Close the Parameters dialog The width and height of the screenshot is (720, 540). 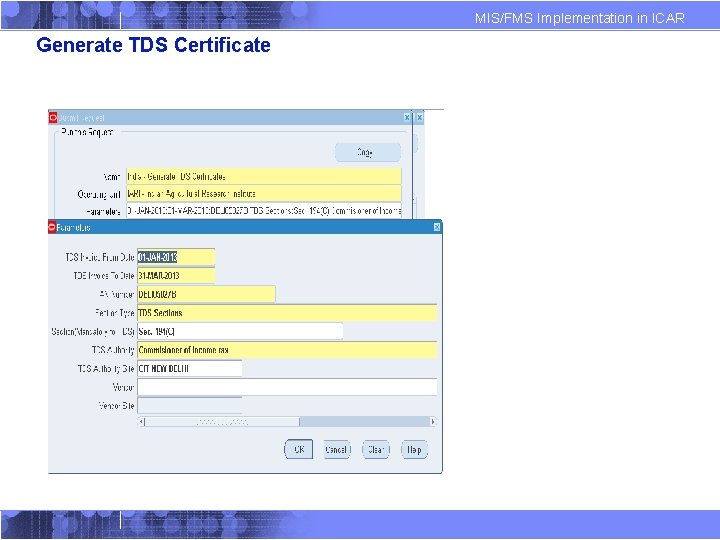pos(437,227)
